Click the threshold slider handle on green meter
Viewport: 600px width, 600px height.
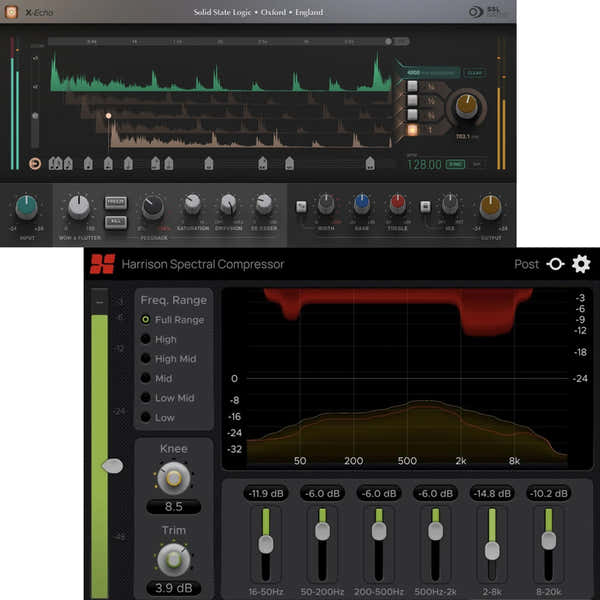click(x=112, y=466)
